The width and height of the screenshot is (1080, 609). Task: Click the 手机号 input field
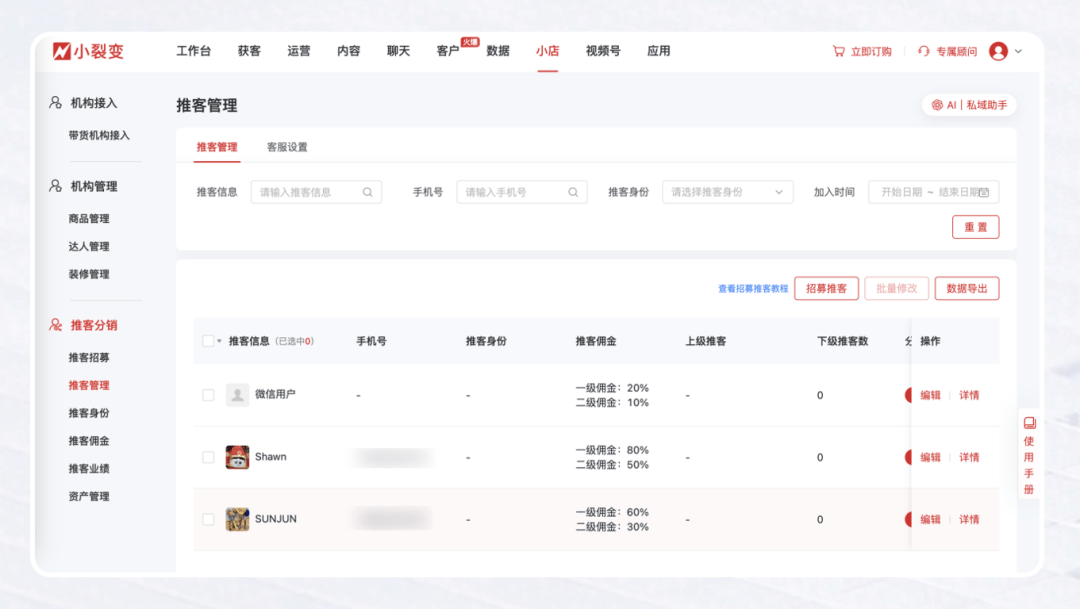tap(512, 192)
